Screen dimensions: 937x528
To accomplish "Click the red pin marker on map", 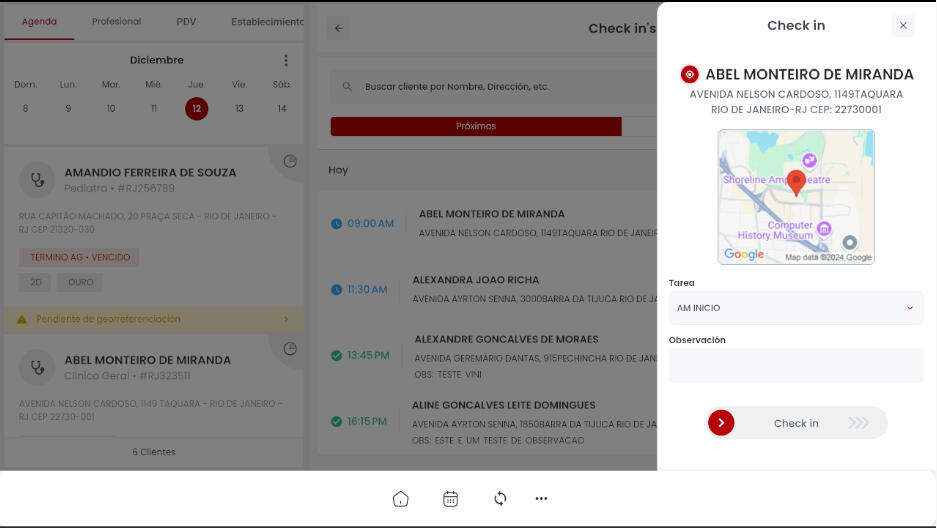I will coord(796,183).
